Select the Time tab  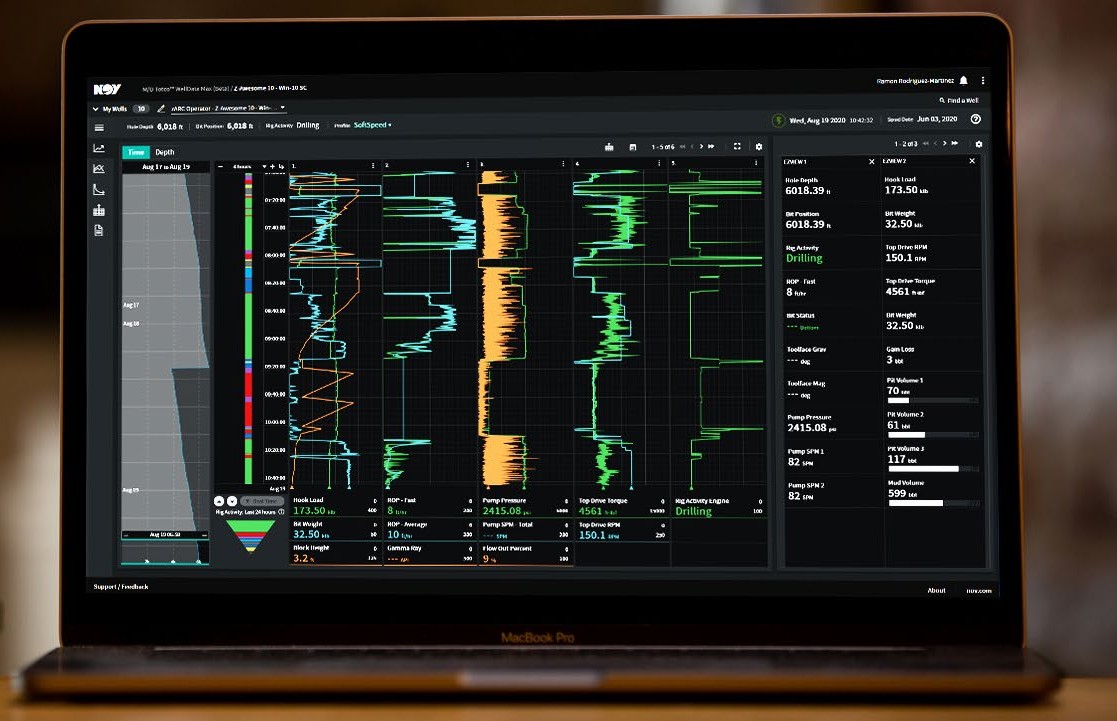point(134,152)
